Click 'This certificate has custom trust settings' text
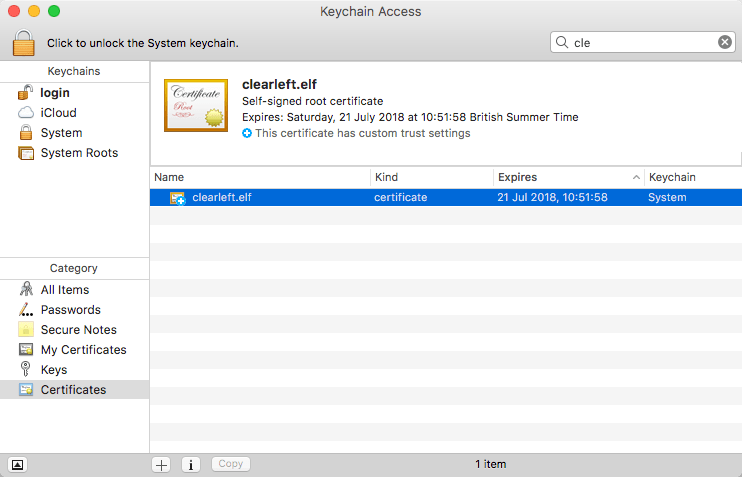This screenshot has width=742, height=477. (x=362, y=133)
